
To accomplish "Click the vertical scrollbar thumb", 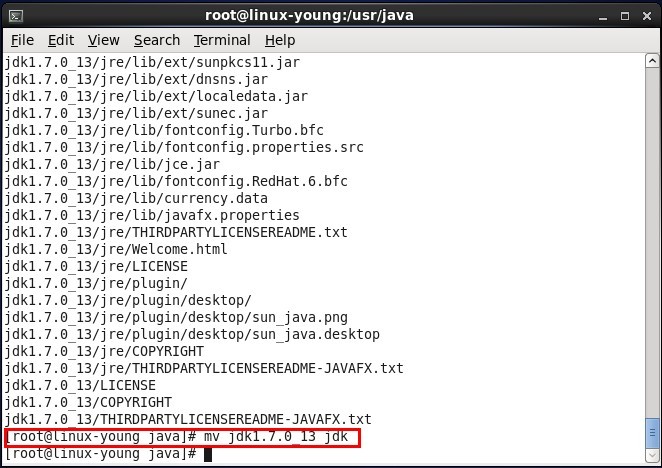I will [x=652, y=433].
